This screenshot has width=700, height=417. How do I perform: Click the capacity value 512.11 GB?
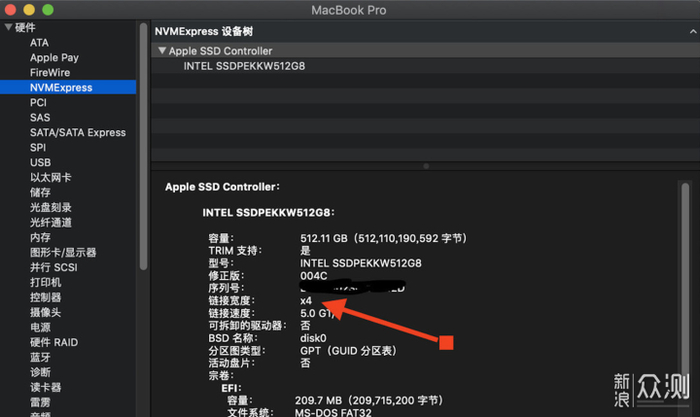click(x=324, y=238)
